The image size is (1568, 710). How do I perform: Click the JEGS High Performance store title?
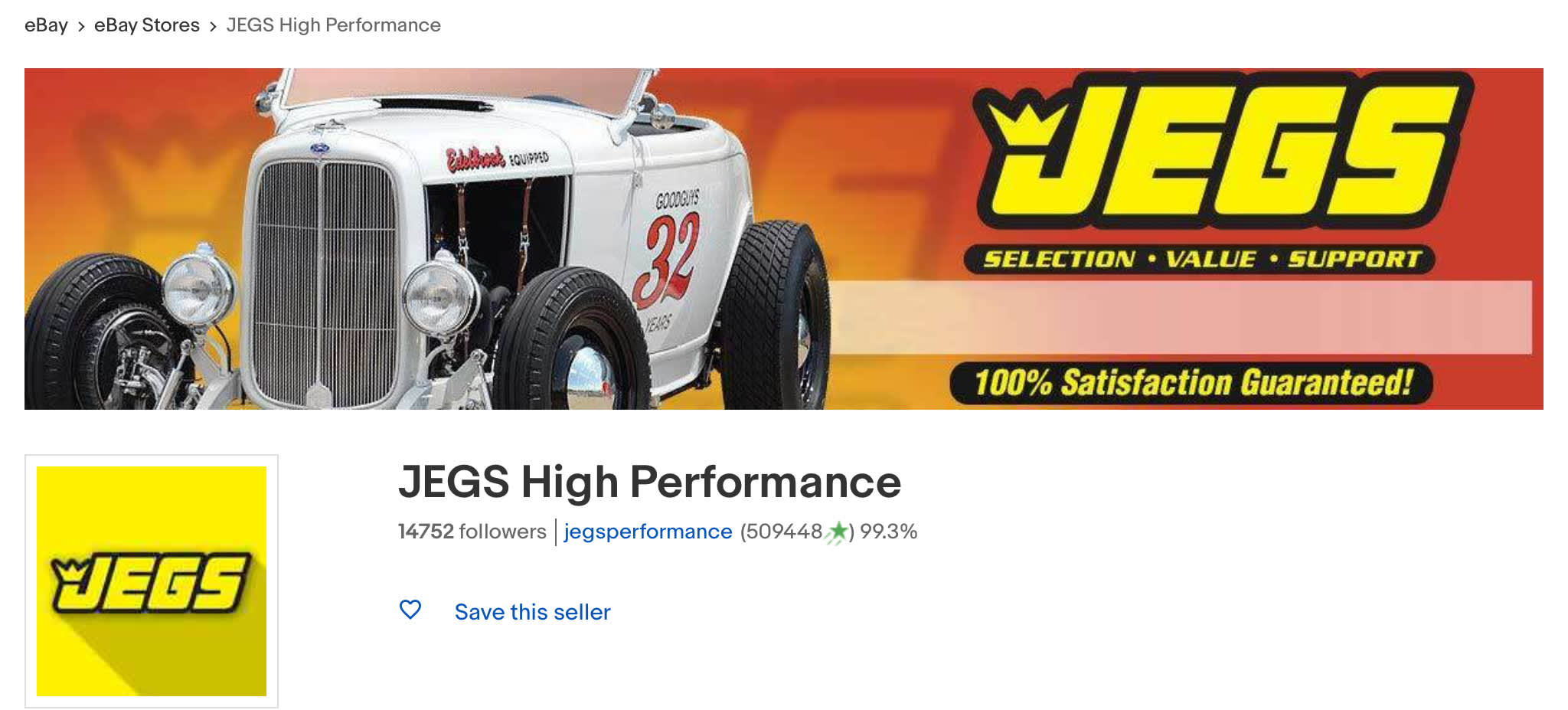point(649,482)
